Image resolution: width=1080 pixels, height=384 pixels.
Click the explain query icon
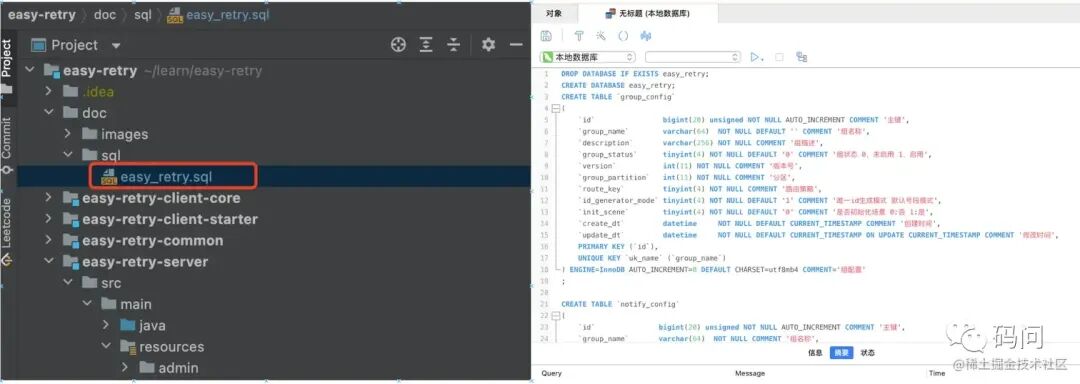tap(801, 57)
